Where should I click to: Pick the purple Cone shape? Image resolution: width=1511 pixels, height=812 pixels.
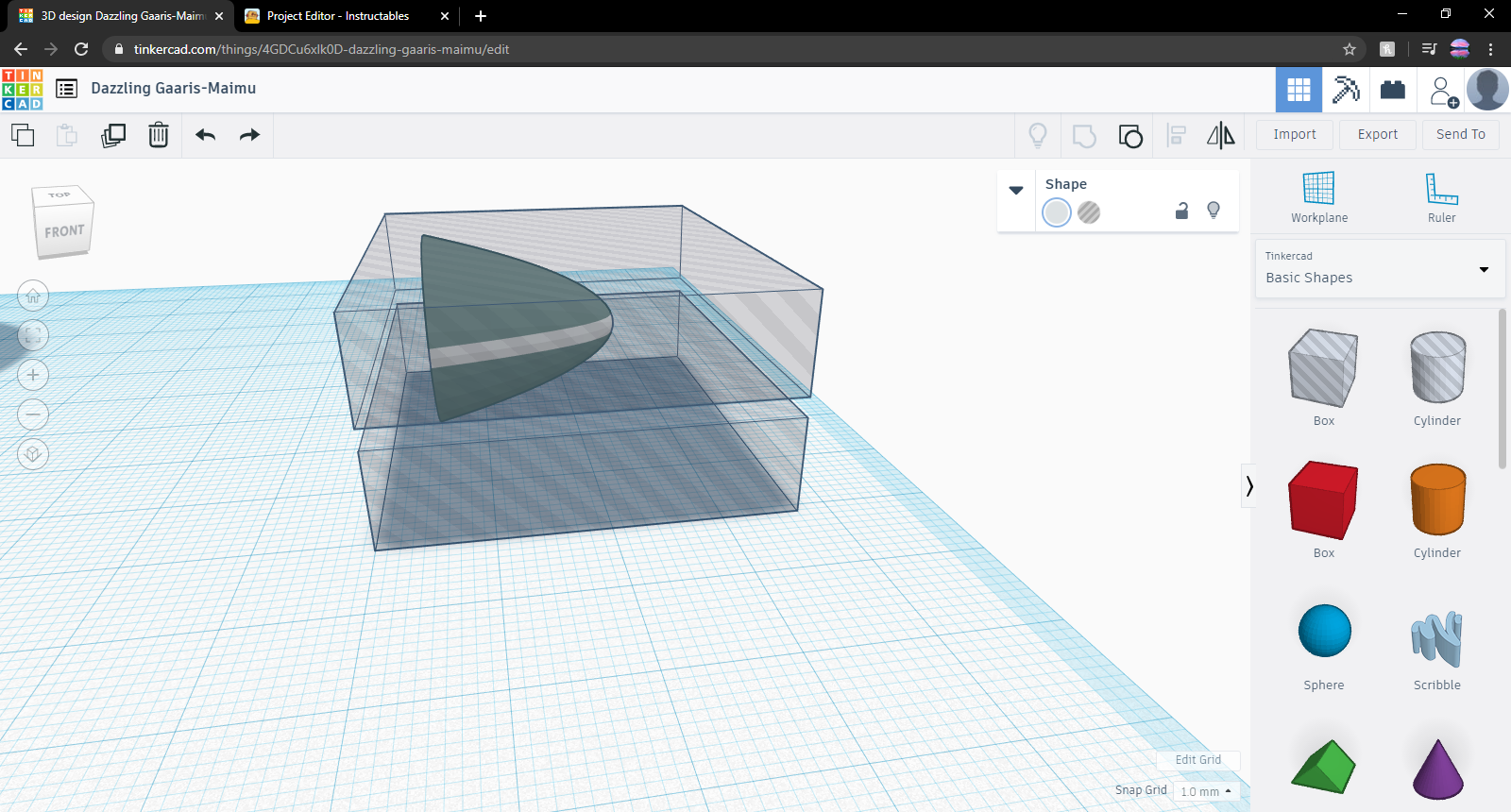pyautogui.click(x=1437, y=769)
